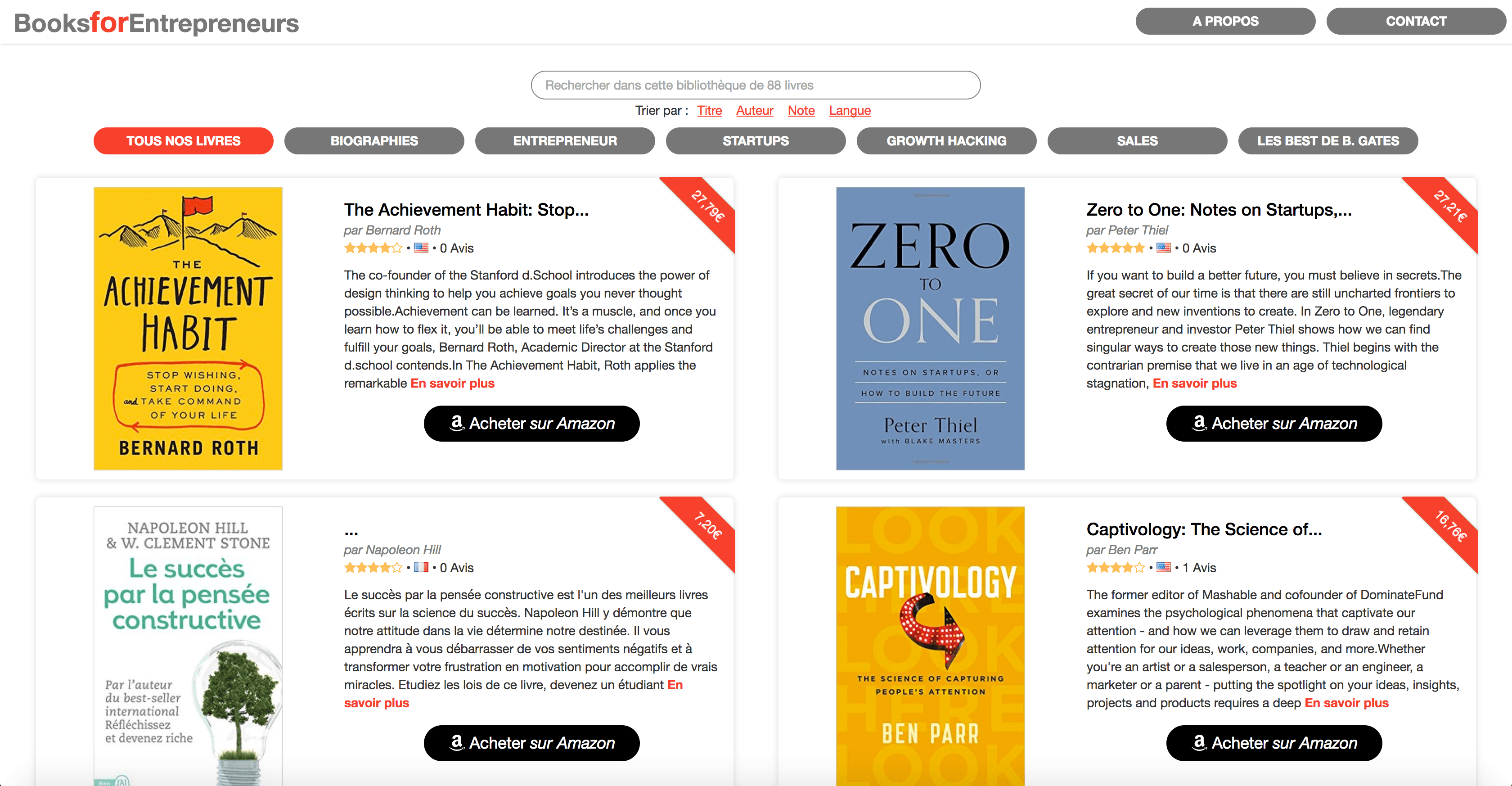Go to BooksforEntrepreneurs home logo

(x=156, y=23)
